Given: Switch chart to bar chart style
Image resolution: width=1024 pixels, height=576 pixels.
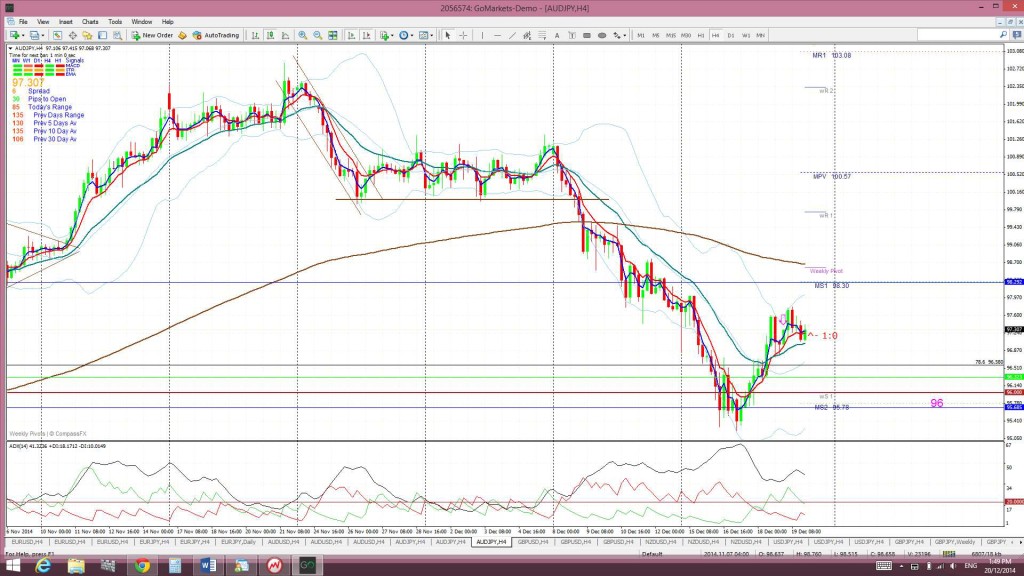Looking at the screenshot, I should (x=255, y=35).
